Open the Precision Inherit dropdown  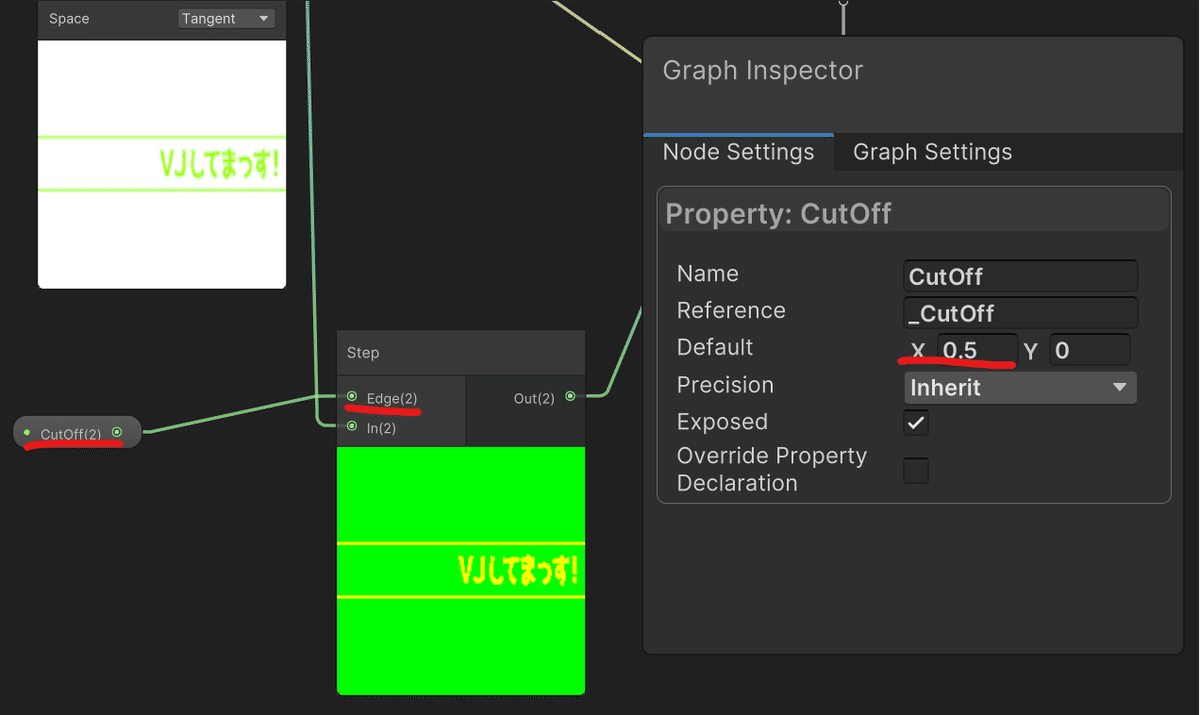tap(1020, 387)
